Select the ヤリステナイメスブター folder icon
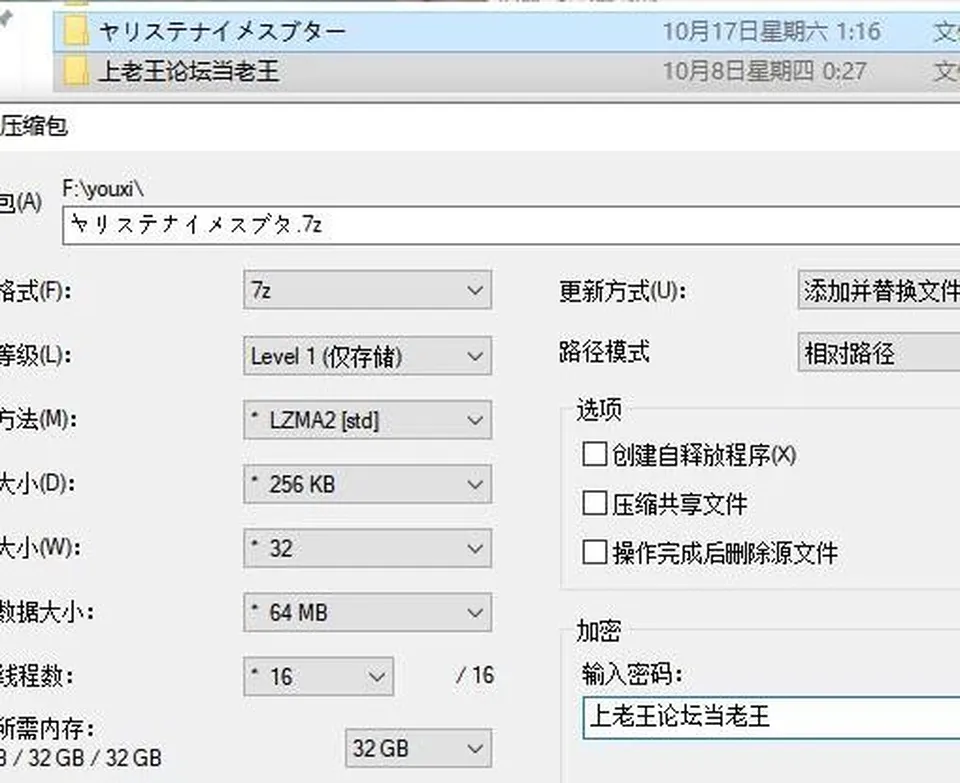 click(x=77, y=31)
